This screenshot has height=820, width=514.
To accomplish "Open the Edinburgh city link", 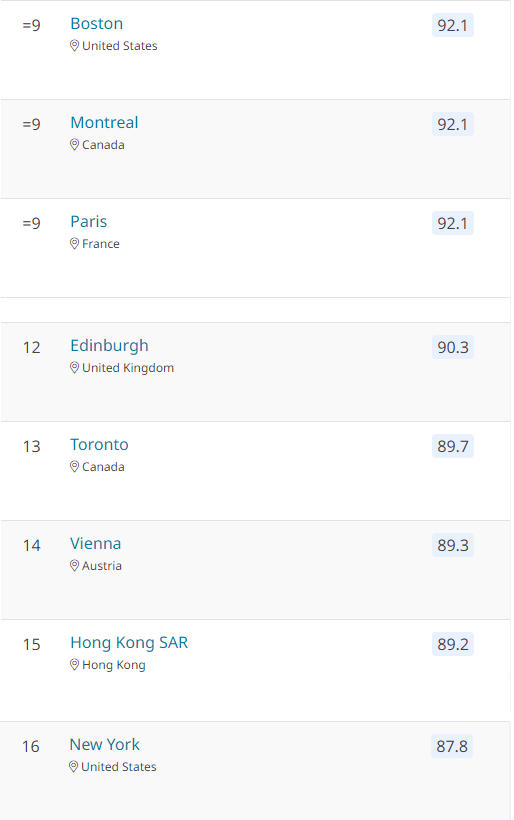I will tap(109, 346).
